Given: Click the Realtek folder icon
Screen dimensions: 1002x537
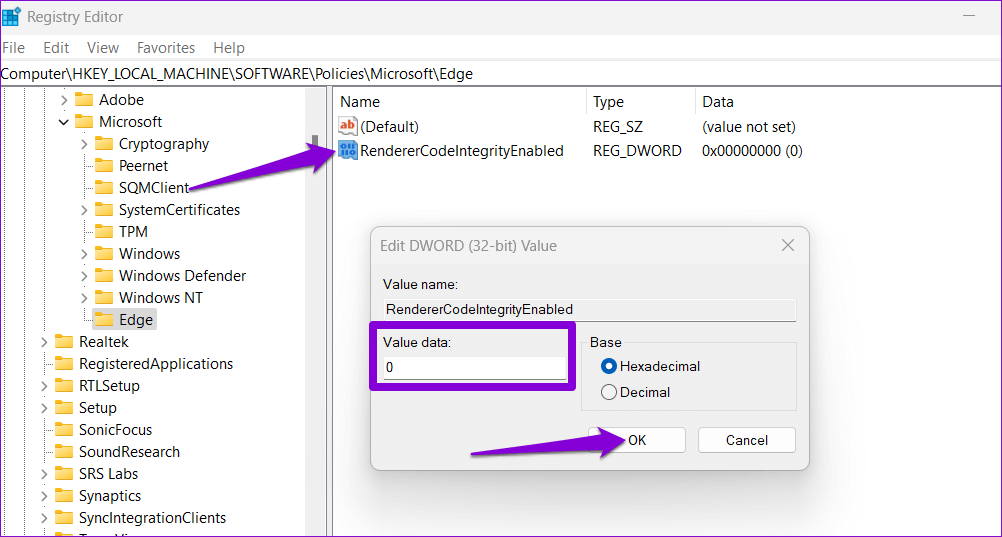Looking at the screenshot, I should tap(63, 342).
